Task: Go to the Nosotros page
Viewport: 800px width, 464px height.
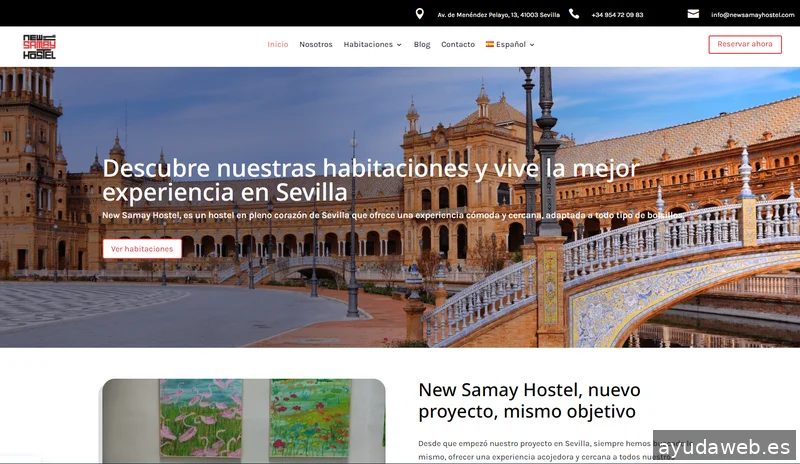Action: click(316, 44)
